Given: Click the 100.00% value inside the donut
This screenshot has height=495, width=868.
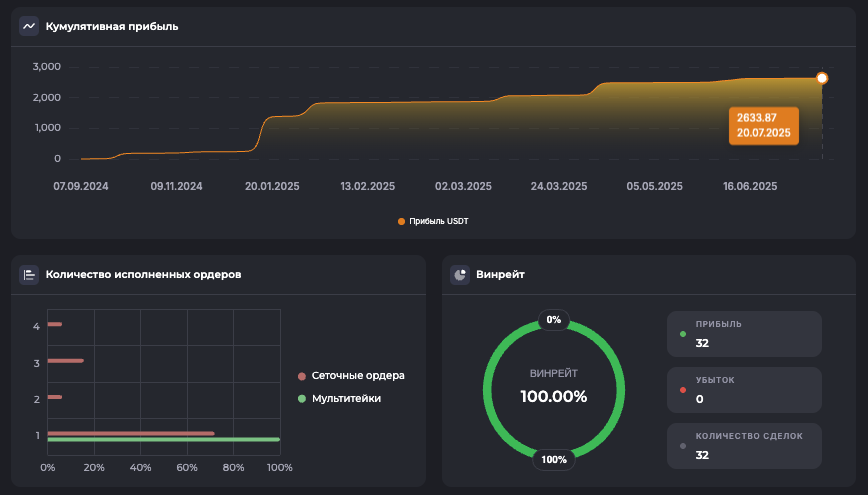Looking at the screenshot, I should [553, 396].
